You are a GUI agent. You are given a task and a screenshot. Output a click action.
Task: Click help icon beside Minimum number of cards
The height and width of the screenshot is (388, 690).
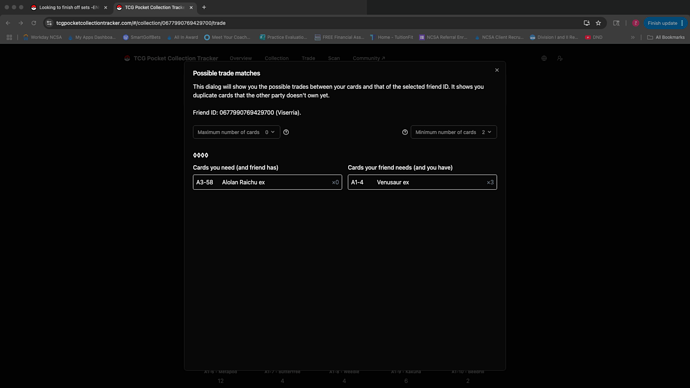[x=405, y=132]
